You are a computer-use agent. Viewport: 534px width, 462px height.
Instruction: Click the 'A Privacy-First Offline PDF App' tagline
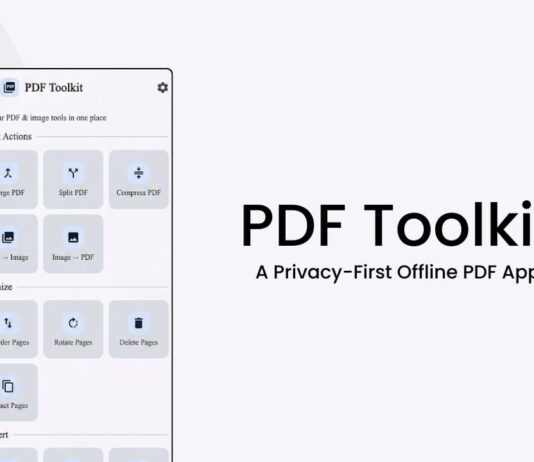pyautogui.click(x=395, y=272)
